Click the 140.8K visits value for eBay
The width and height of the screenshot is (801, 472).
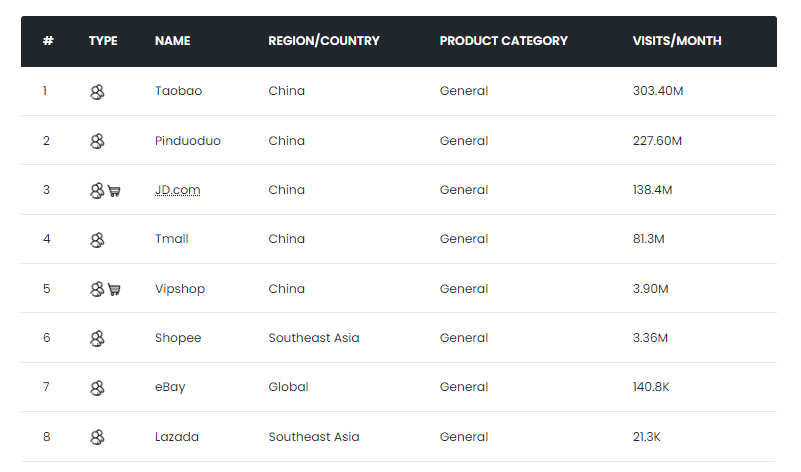(651, 387)
